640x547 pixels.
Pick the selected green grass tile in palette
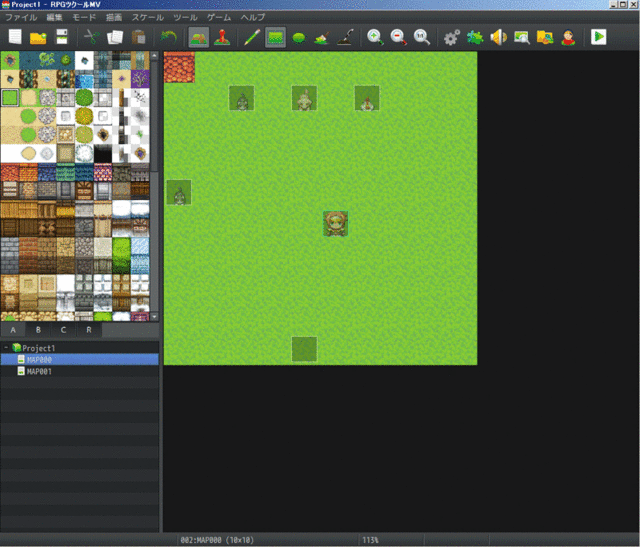(10, 98)
